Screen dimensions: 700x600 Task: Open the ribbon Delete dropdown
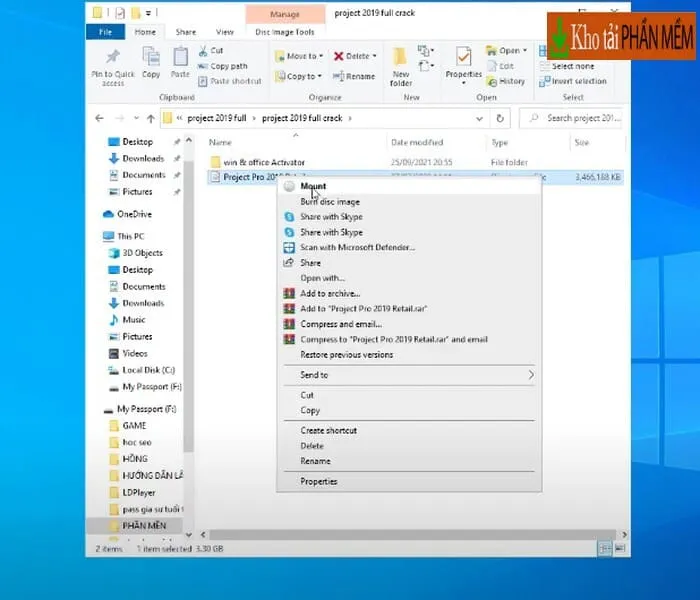click(x=355, y=56)
